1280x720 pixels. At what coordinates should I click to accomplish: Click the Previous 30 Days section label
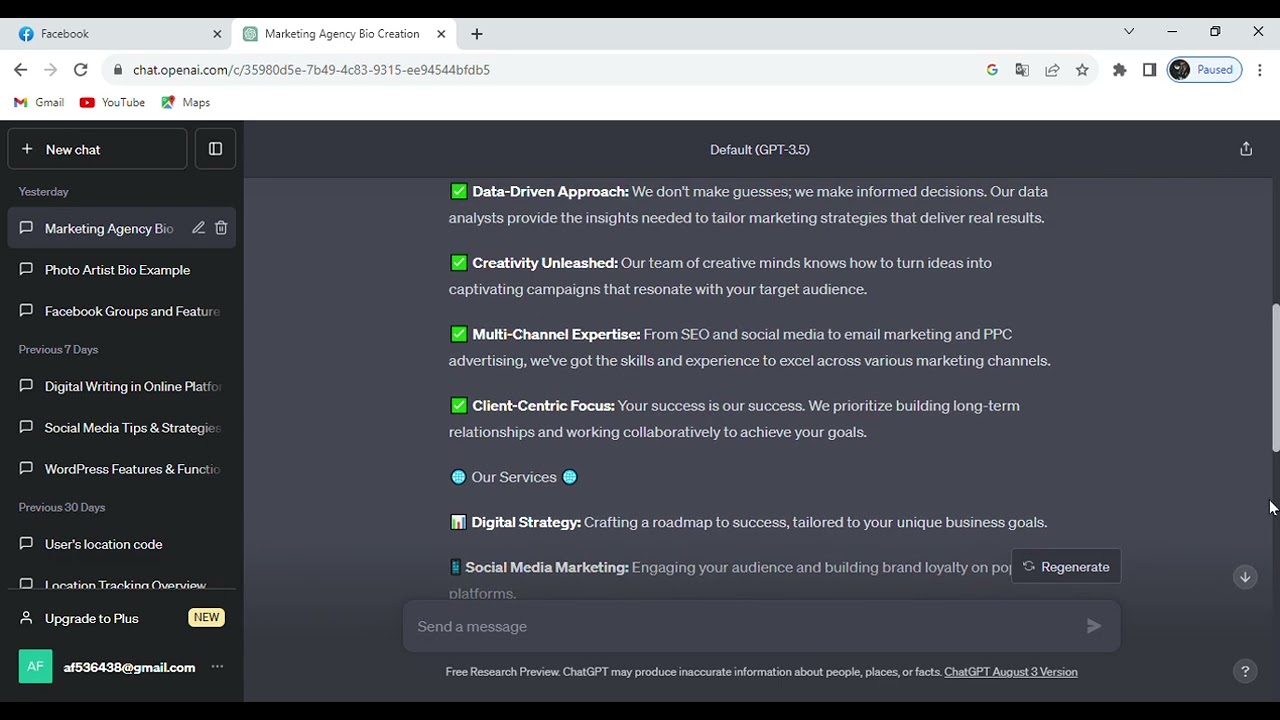point(62,507)
